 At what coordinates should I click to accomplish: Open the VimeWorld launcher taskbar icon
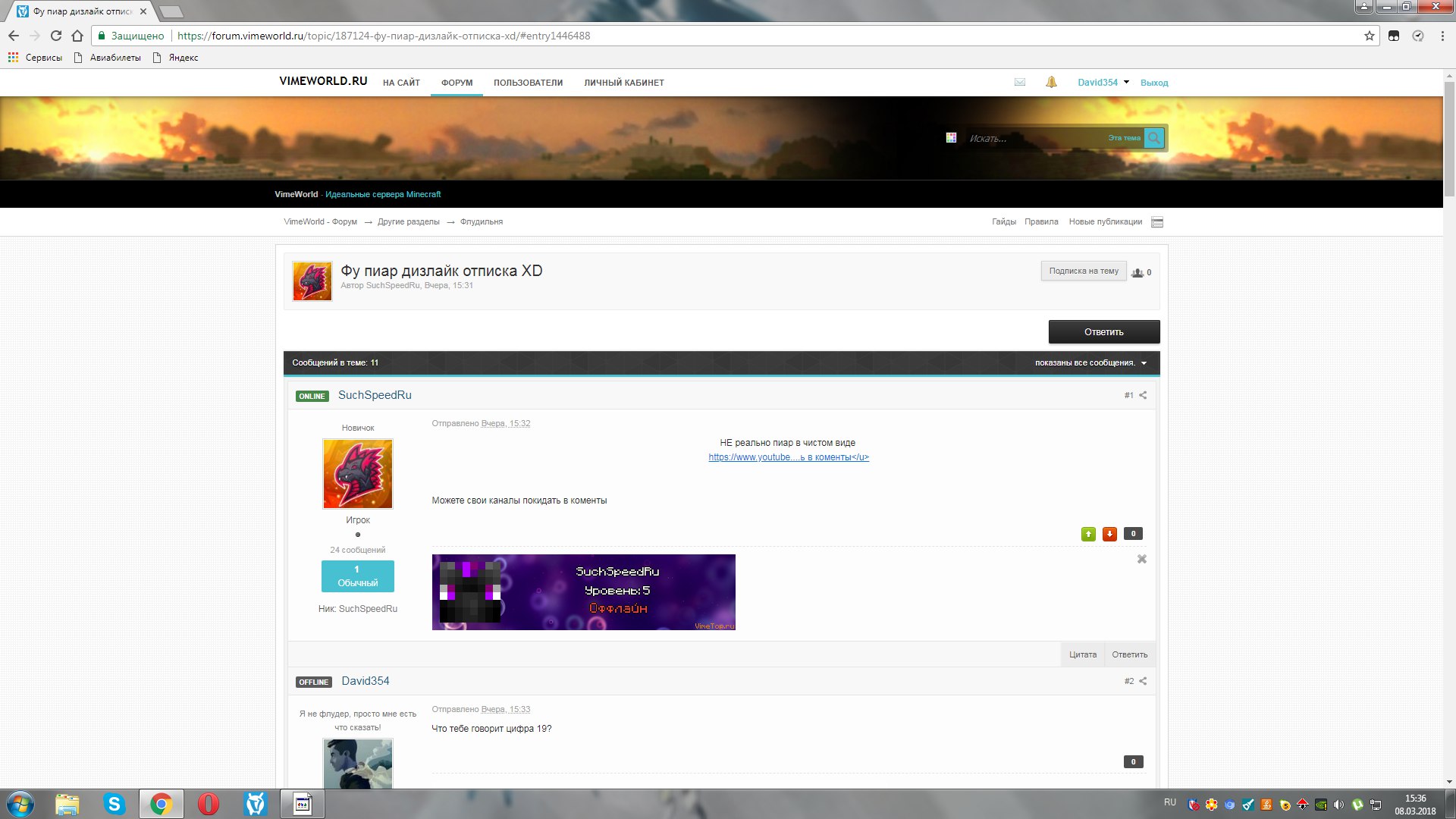tap(256, 804)
